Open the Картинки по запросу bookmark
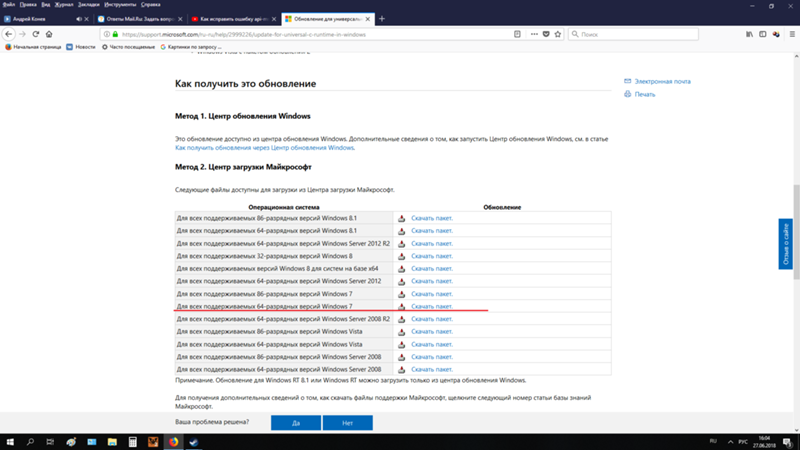 191,47
